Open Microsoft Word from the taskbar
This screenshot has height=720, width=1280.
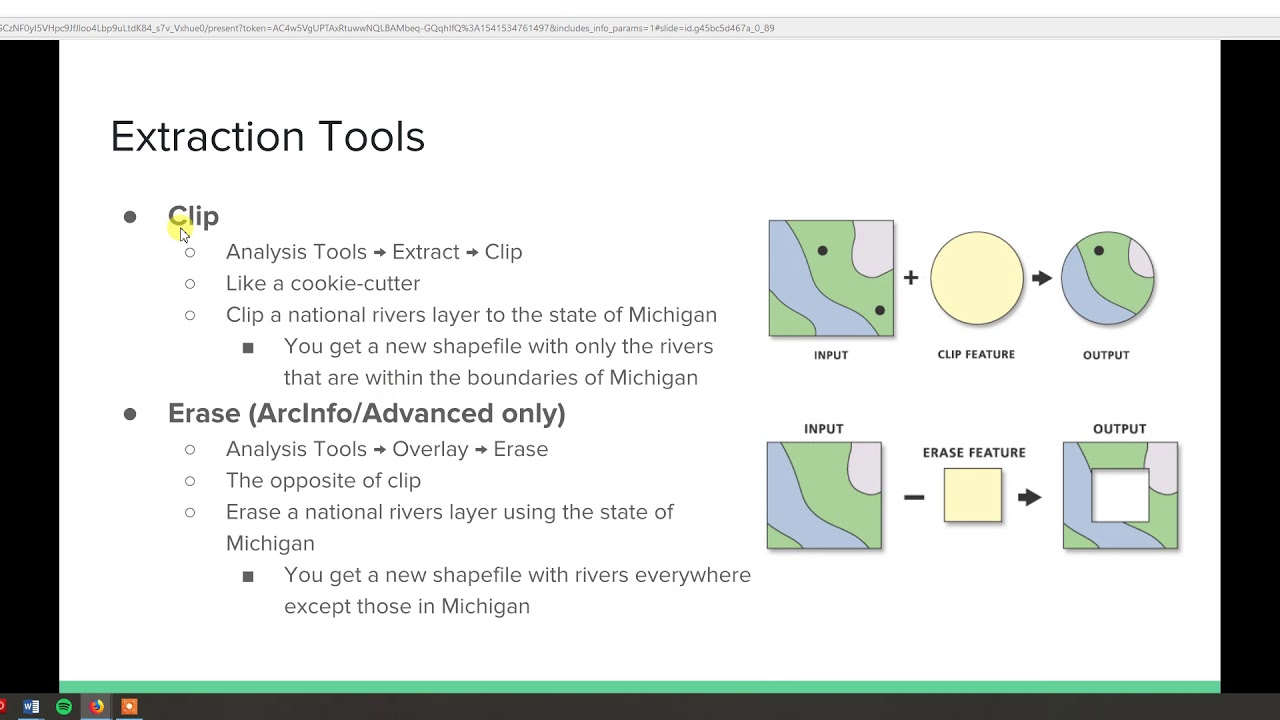(x=31, y=707)
